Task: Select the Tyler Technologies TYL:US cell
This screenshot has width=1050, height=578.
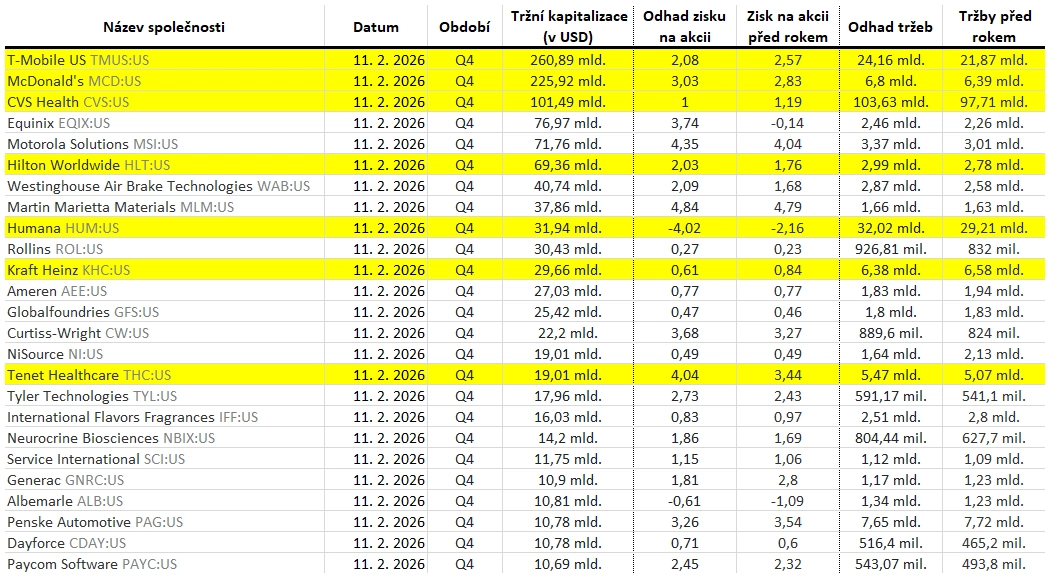Action: click(x=92, y=396)
